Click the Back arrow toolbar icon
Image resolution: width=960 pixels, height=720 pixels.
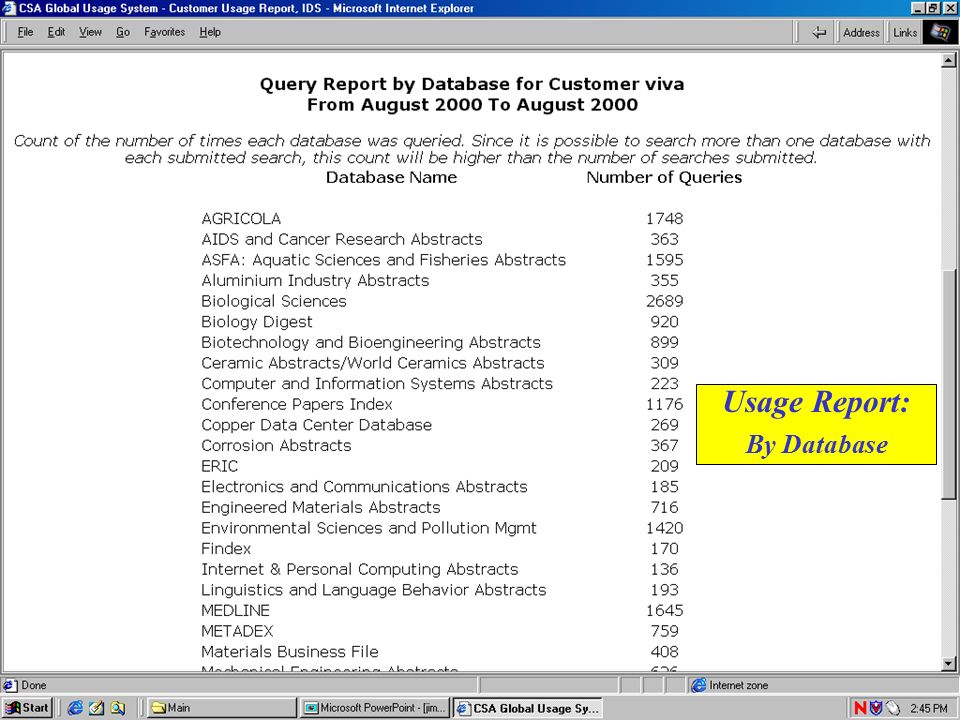tap(819, 32)
